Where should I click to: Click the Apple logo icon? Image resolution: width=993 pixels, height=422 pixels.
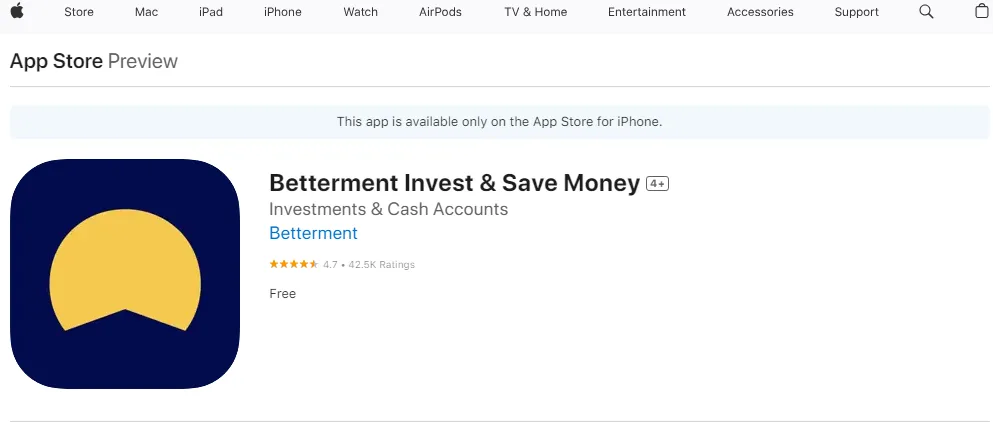coord(17,11)
